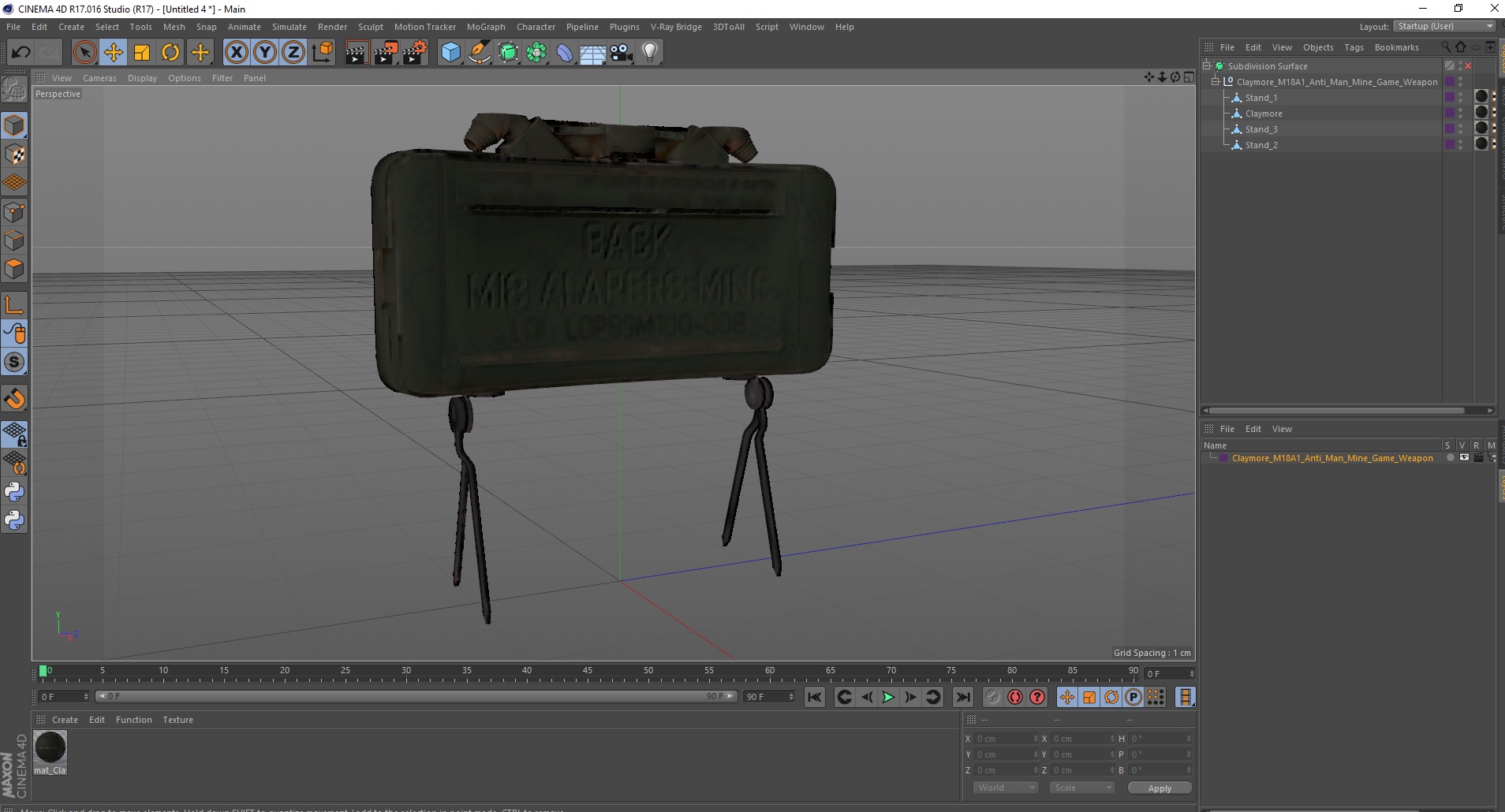Toggle X axis lock
This screenshot has width=1505, height=812.
237,53
